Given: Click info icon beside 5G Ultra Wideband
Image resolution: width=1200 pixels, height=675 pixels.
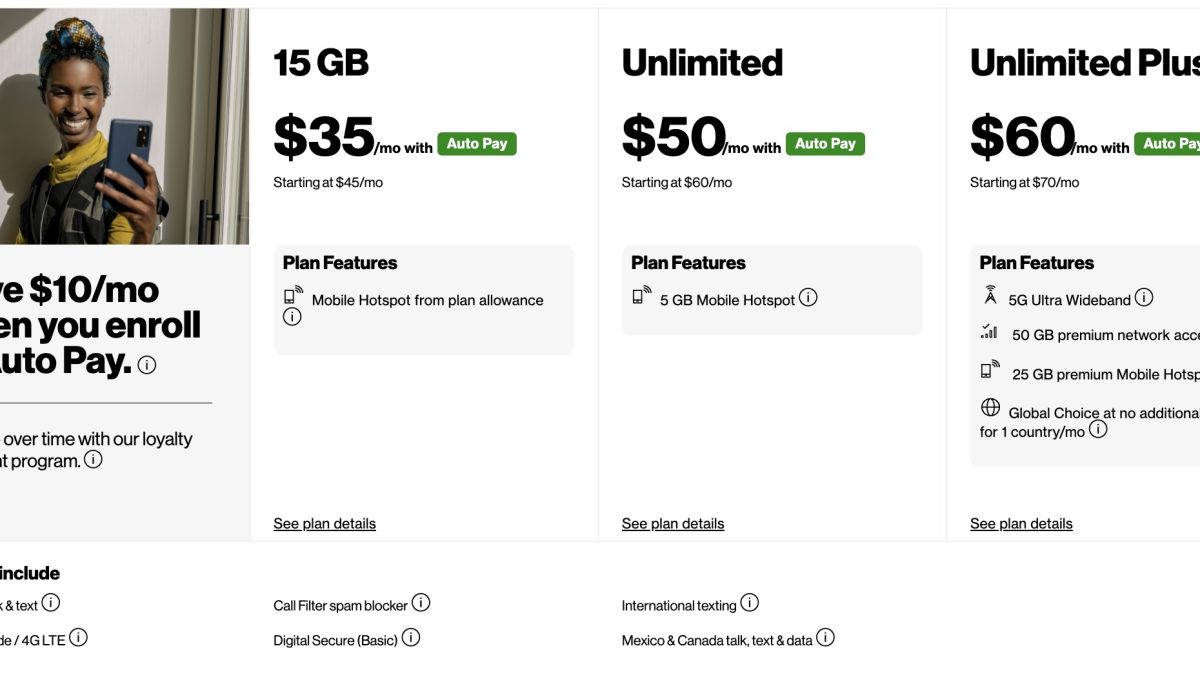Looking at the screenshot, I should click(x=1144, y=298).
